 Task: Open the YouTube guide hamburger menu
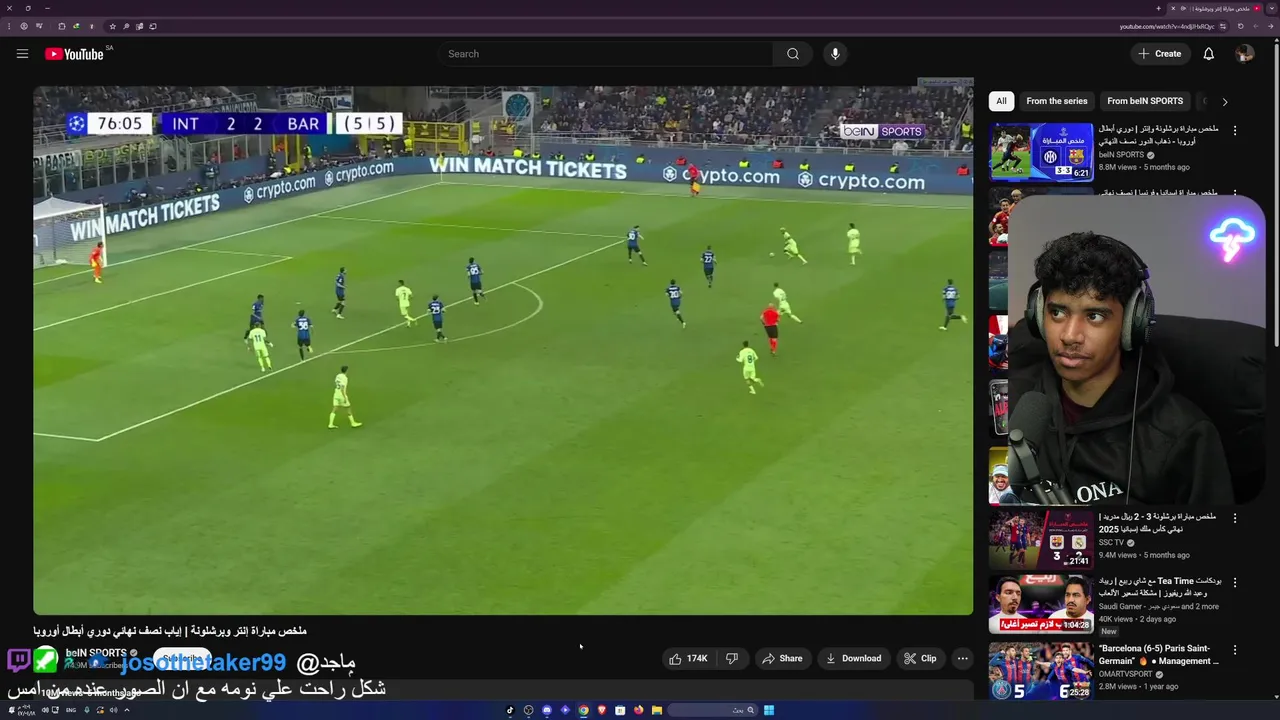click(22, 54)
